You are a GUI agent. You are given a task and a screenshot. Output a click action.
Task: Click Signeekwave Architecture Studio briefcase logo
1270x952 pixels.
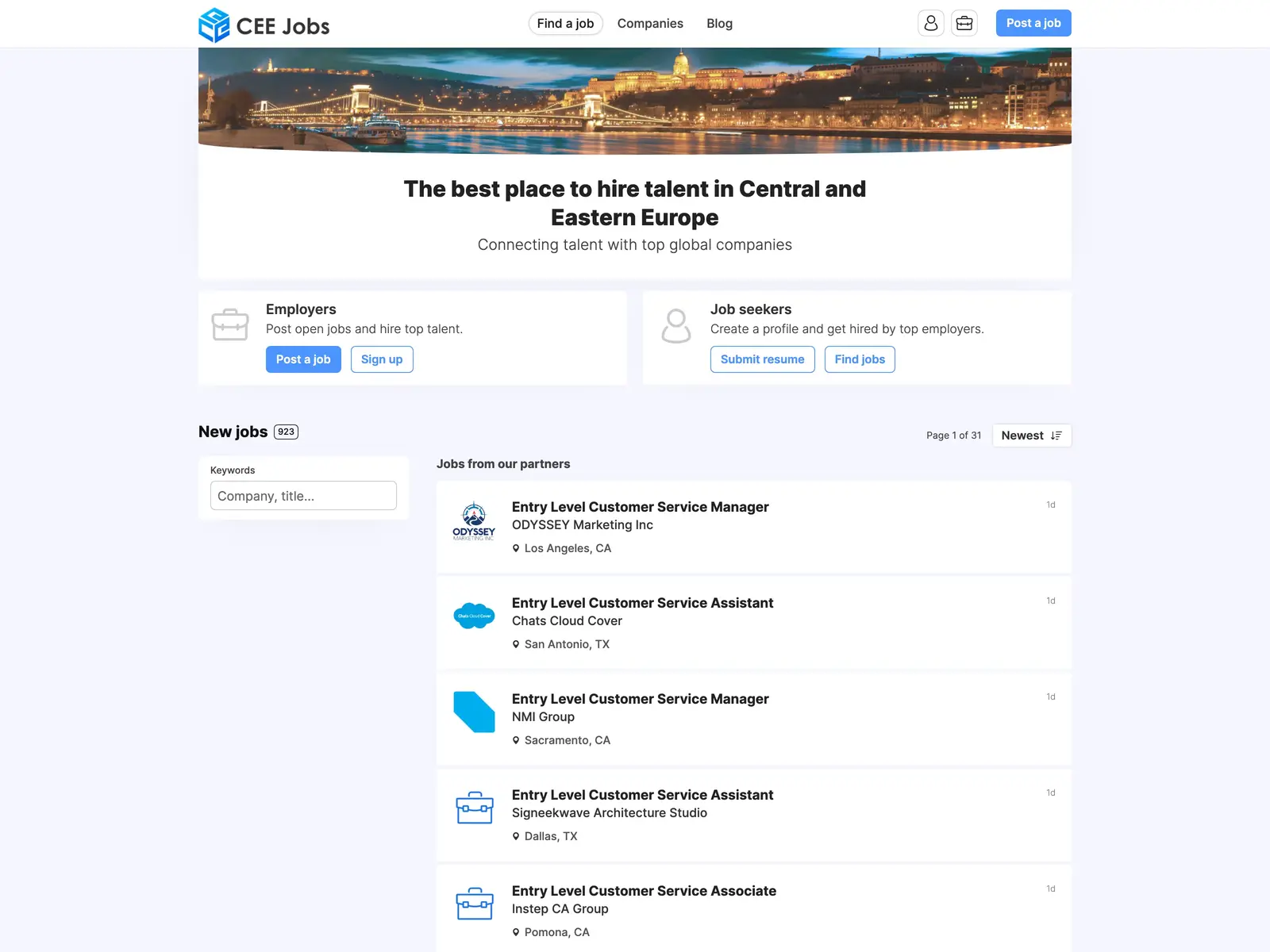pos(475,808)
